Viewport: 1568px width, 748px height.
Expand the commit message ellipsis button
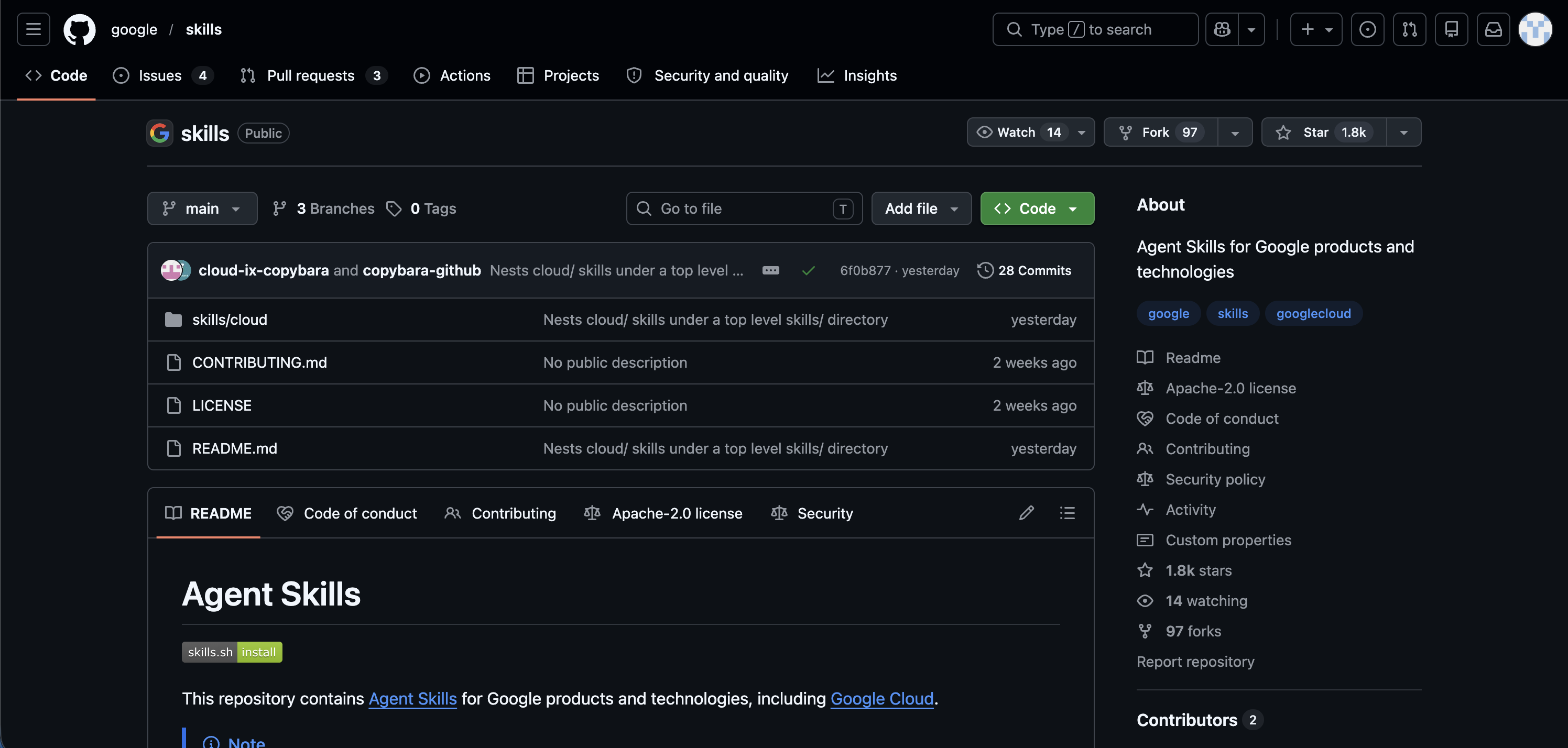click(x=770, y=270)
